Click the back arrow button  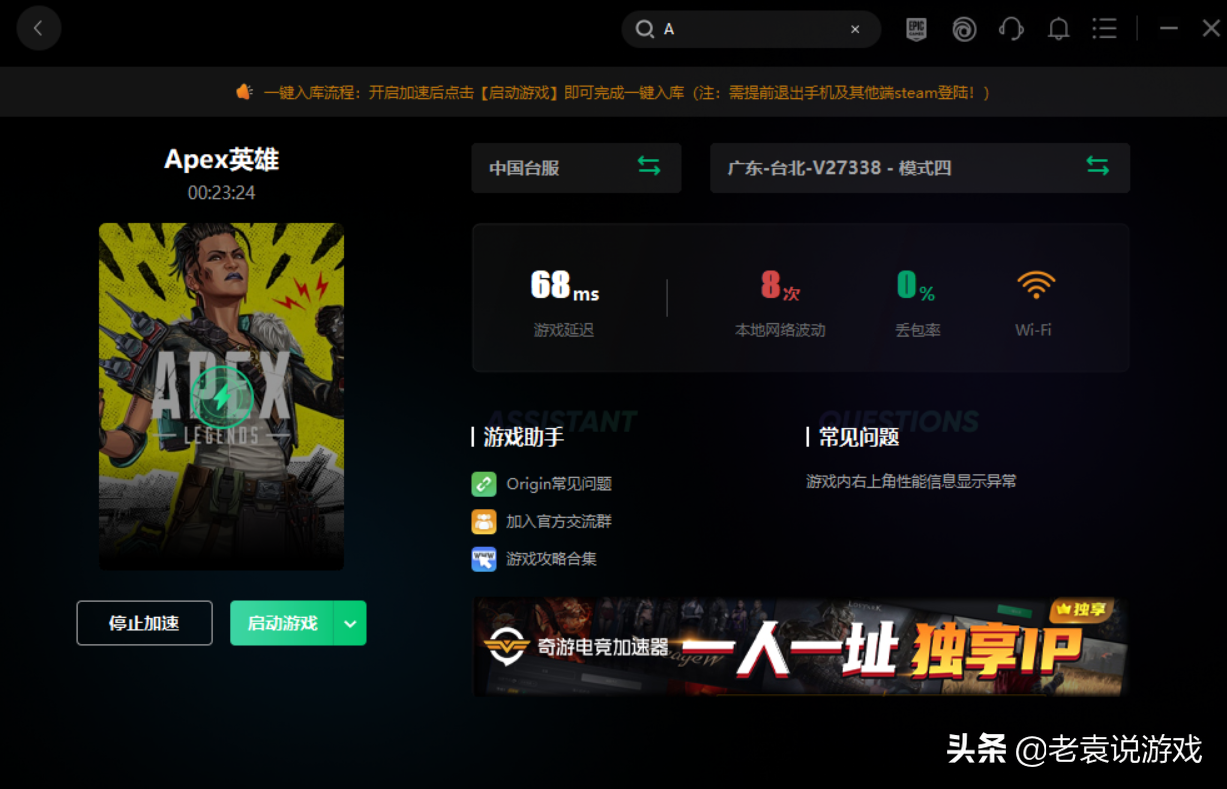point(38,29)
